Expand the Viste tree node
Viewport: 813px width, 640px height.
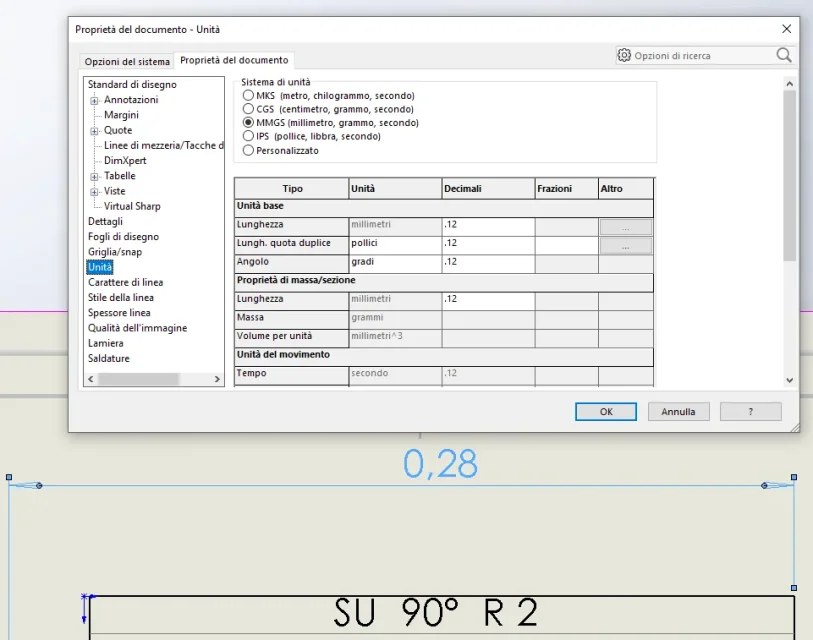pyautogui.click(x=94, y=191)
